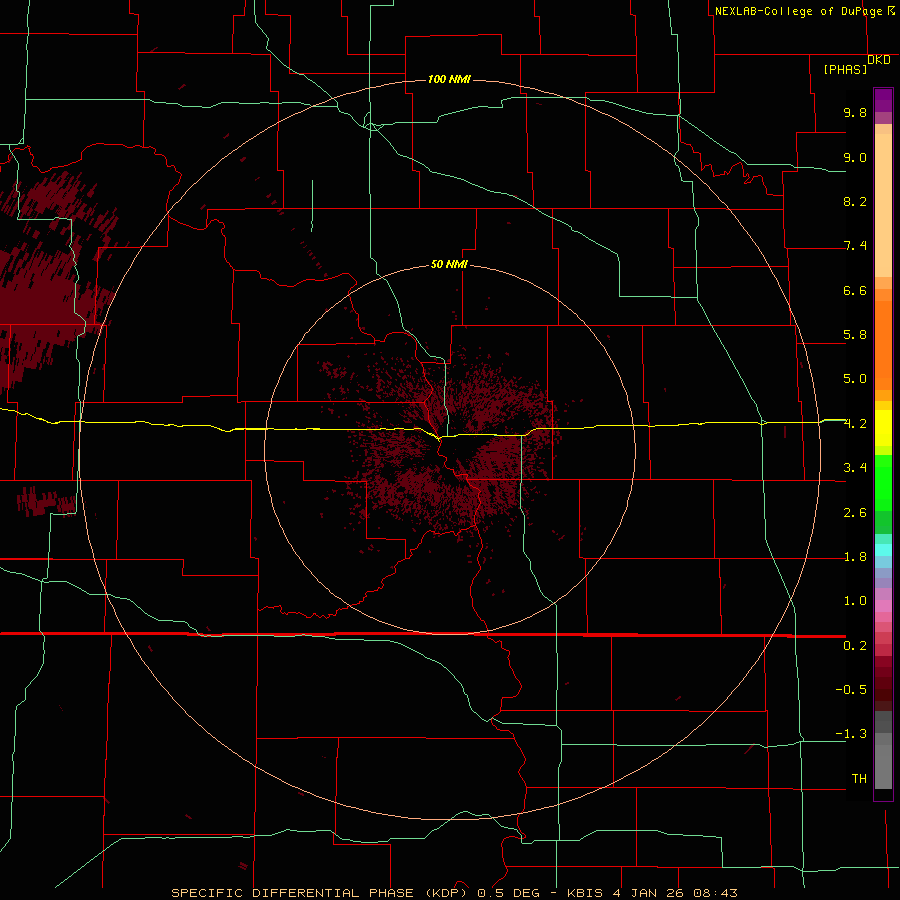Image resolution: width=900 pixels, height=900 pixels.
Task: Click the cyan swatch near 1.8
Action: coord(883,550)
